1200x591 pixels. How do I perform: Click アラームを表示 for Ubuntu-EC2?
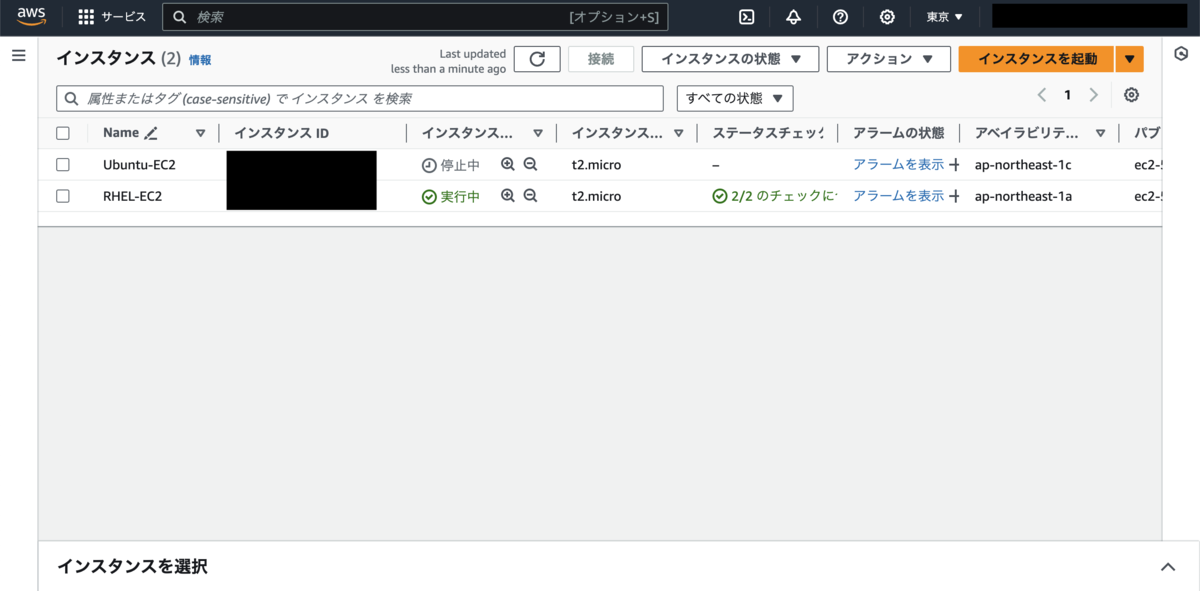(898, 165)
